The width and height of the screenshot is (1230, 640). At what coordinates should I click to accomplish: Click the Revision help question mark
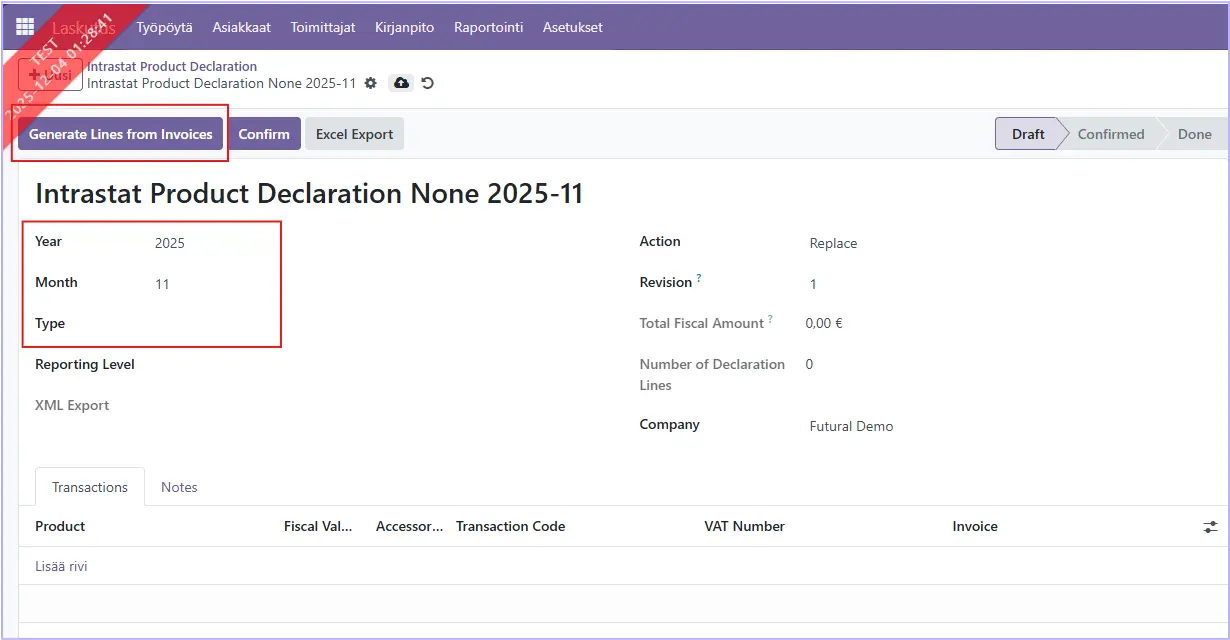pyautogui.click(x=699, y=279)
